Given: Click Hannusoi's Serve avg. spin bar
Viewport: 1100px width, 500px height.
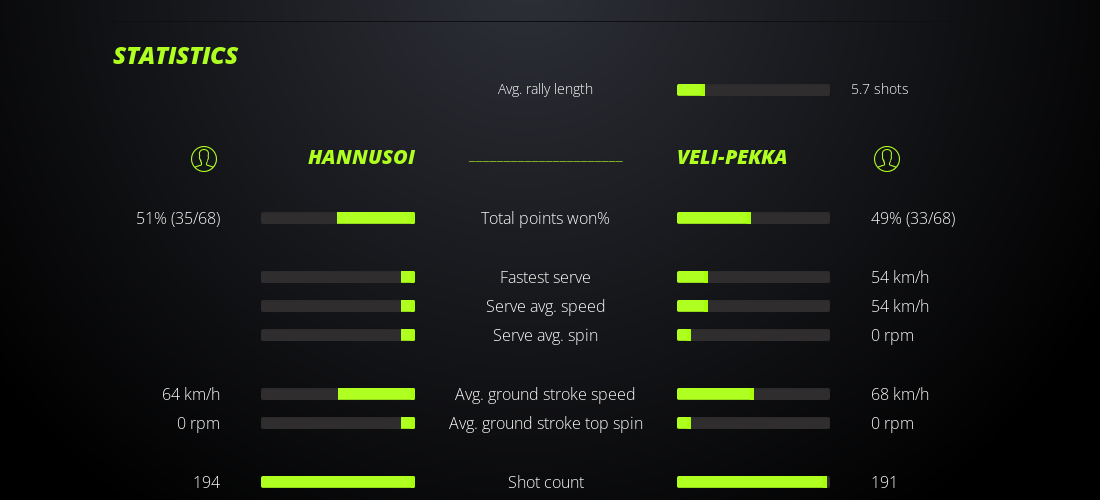Looking at the screenshot, I should click(x=338, y=335).
